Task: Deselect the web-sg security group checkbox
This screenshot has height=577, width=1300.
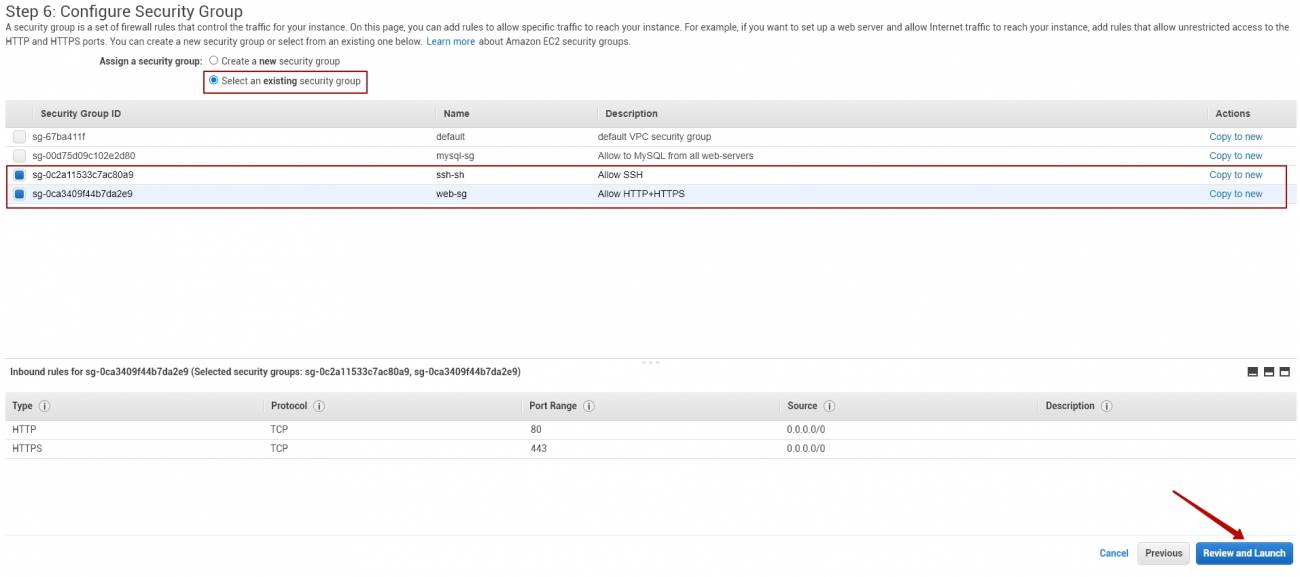Action: click(x=20, y=194)
